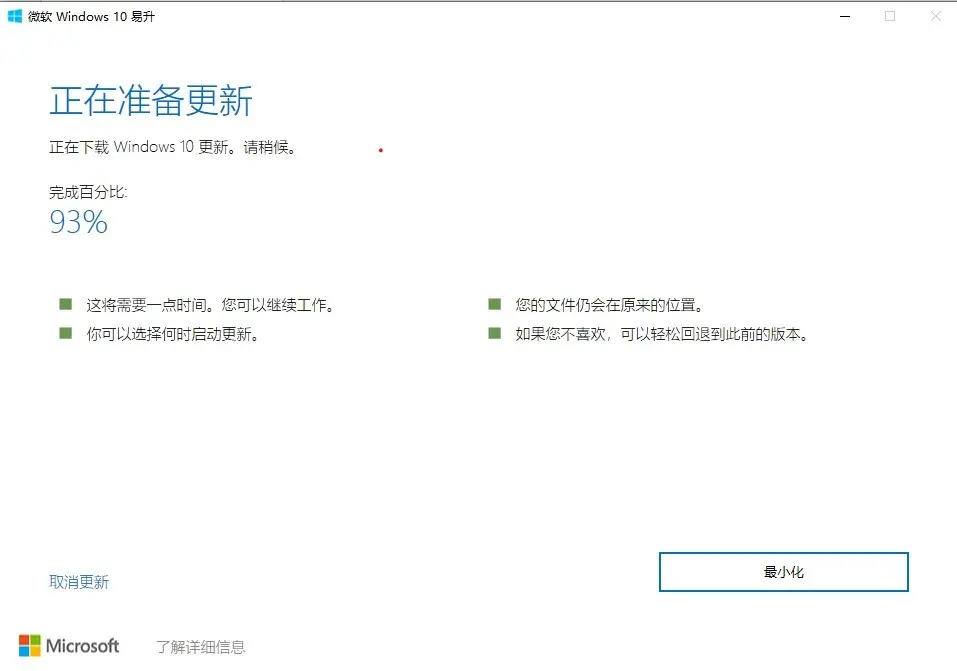Click the 最小化 button

(x=784, y=572)
